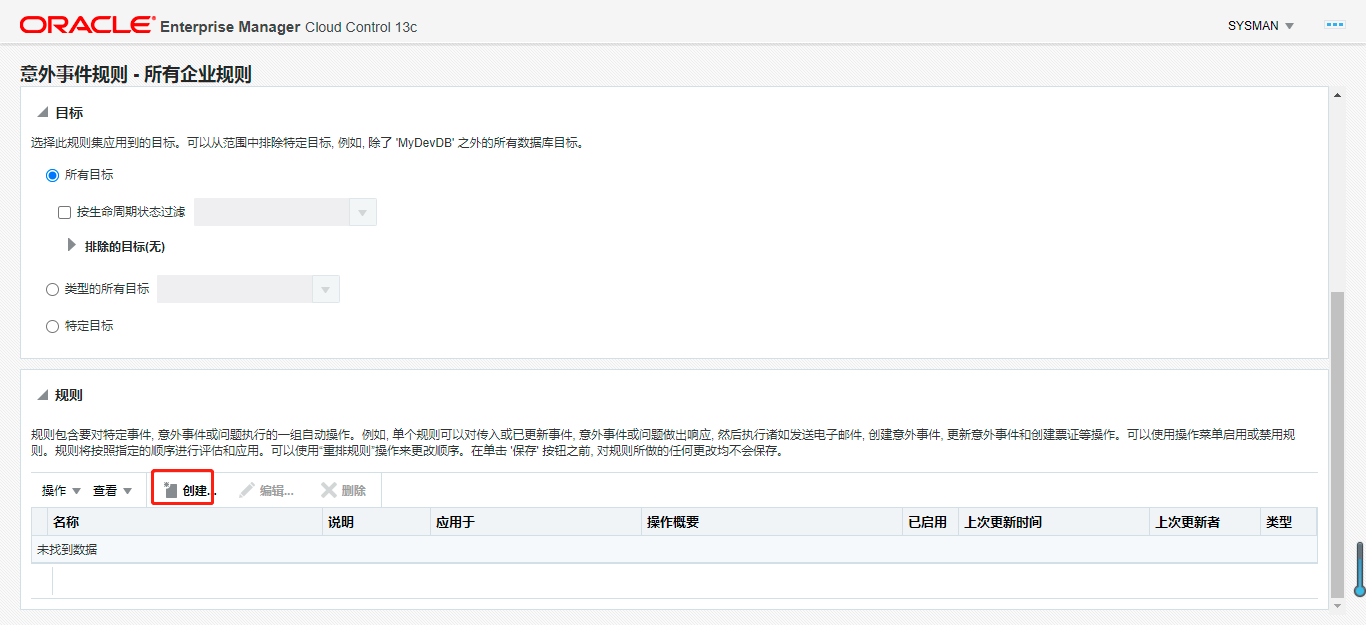Viewport: 1366px width, 625px height.
Task: Expand 排除的目标(无) section
Action: pyautogui.click(x=71, y=245)
